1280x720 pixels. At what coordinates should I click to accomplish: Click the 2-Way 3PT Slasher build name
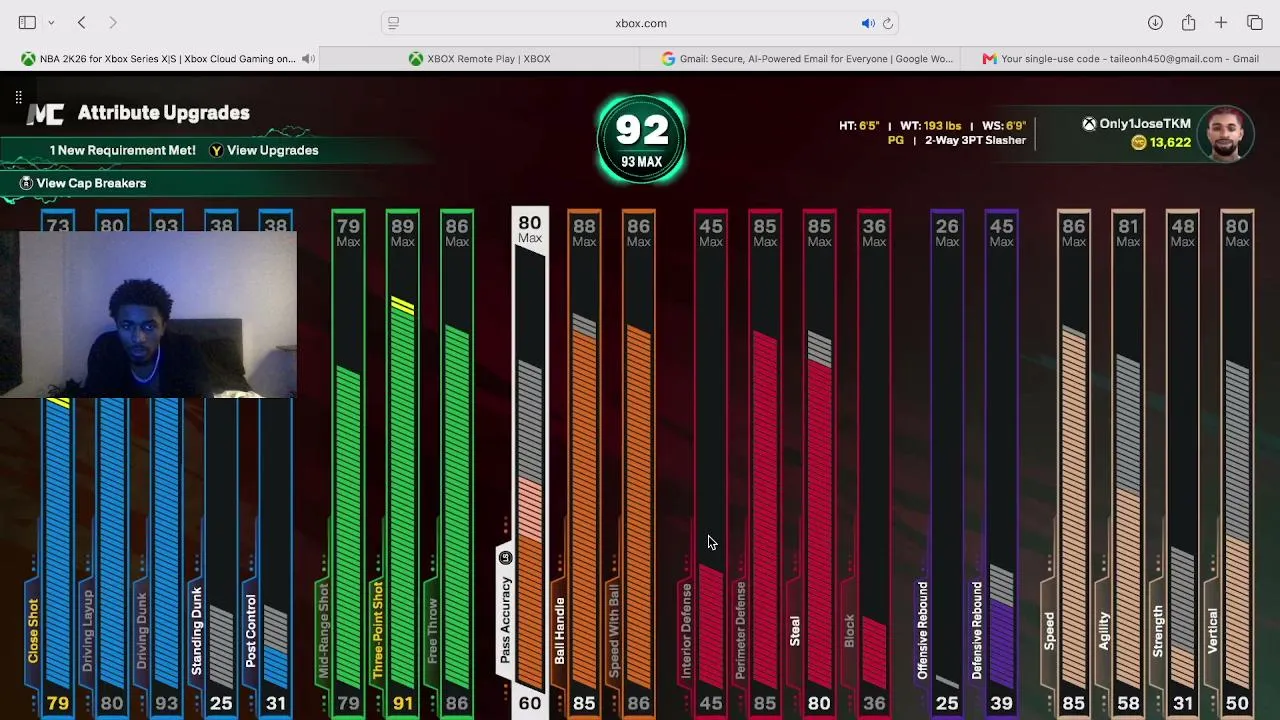pyautogui.click(x=975, y=141)
